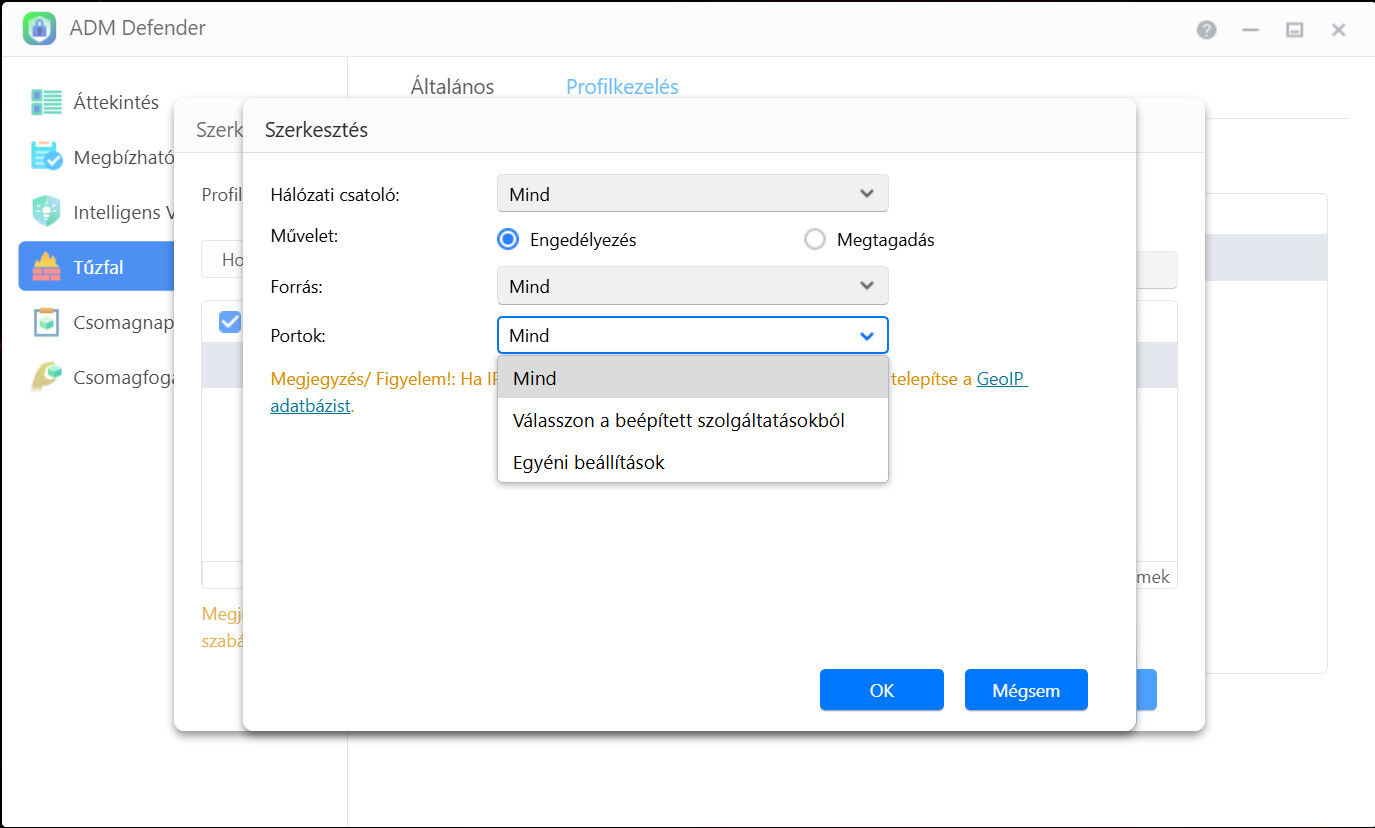Click the Csomagfogás capture icon
Screen dimensions: 1375x828
[46, 377]
